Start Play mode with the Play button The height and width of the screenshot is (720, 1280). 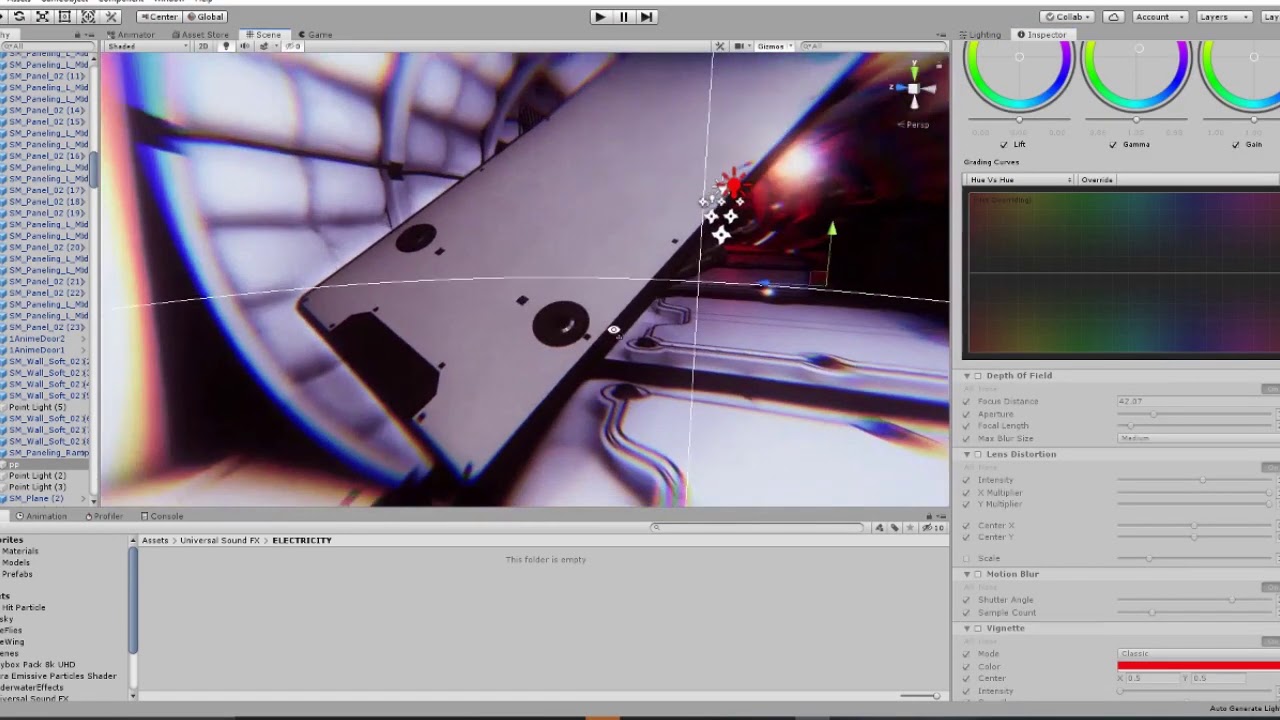point(599,16)
